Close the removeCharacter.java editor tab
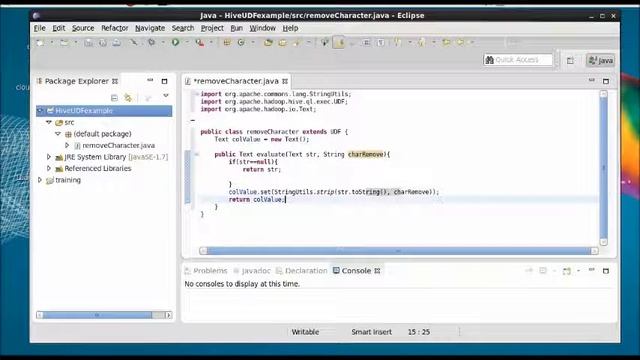The height and width of the screenshot is (360, 640). coord(285,81)
